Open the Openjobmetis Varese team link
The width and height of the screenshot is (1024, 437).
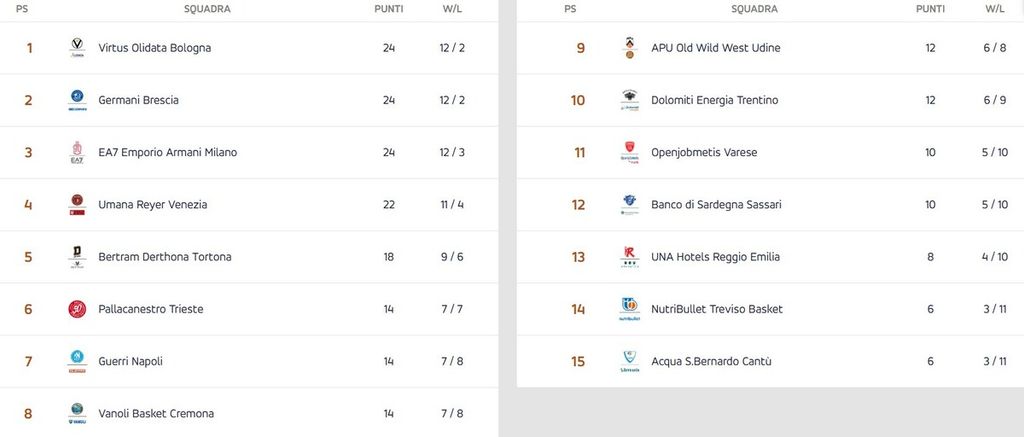(x=704, y=153)
